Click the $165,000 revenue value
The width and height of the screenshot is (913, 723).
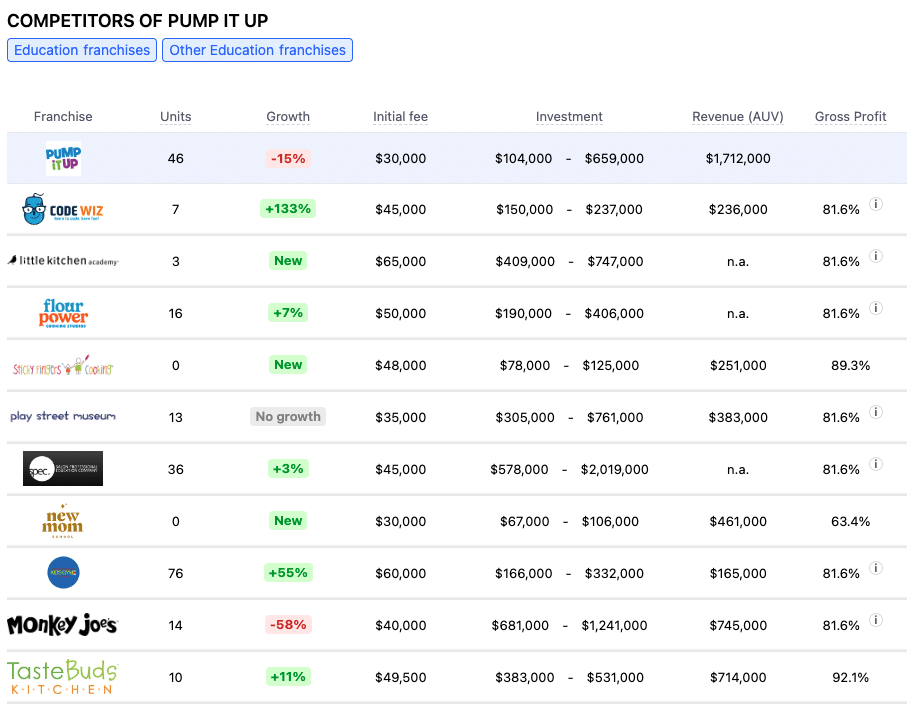pos(738,573)
